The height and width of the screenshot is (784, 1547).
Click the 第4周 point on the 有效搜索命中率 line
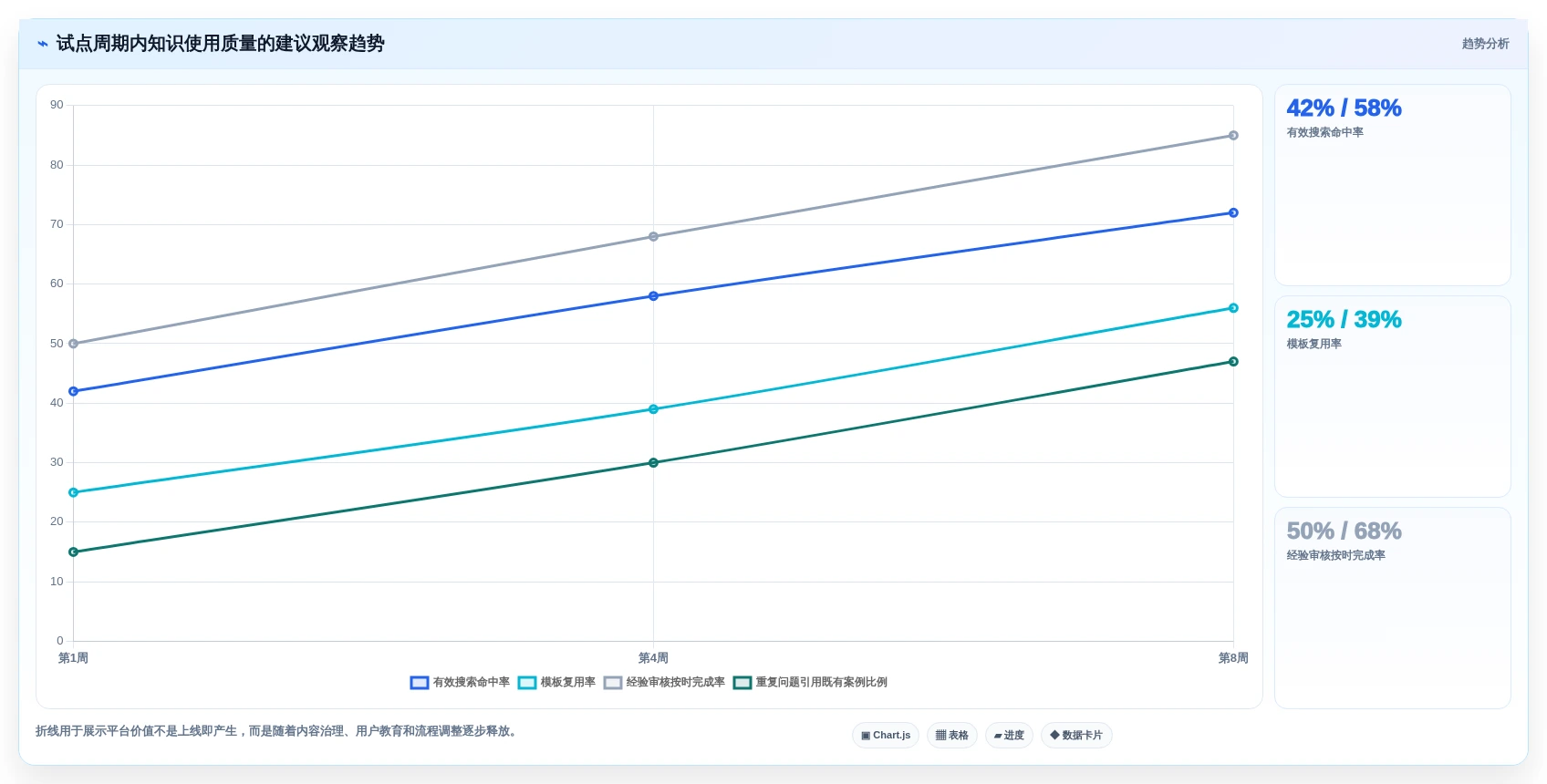tap(653, 296)
